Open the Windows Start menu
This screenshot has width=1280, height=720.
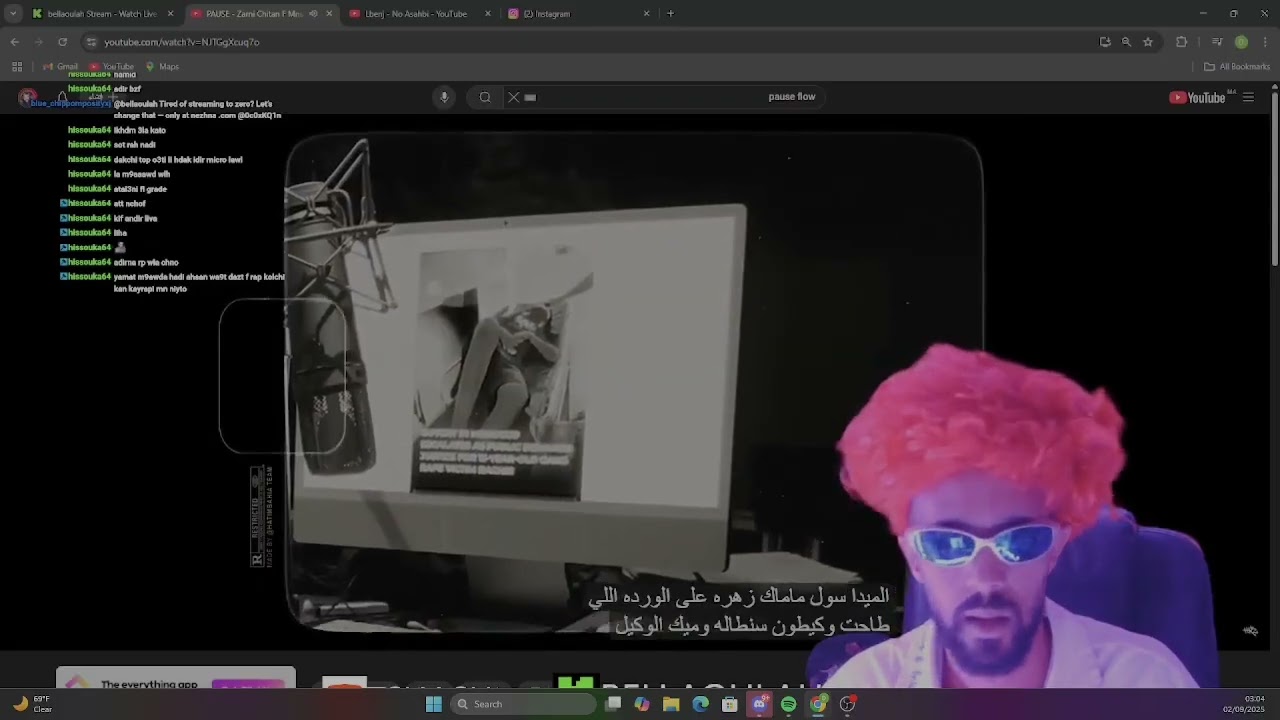click(434, 704)
